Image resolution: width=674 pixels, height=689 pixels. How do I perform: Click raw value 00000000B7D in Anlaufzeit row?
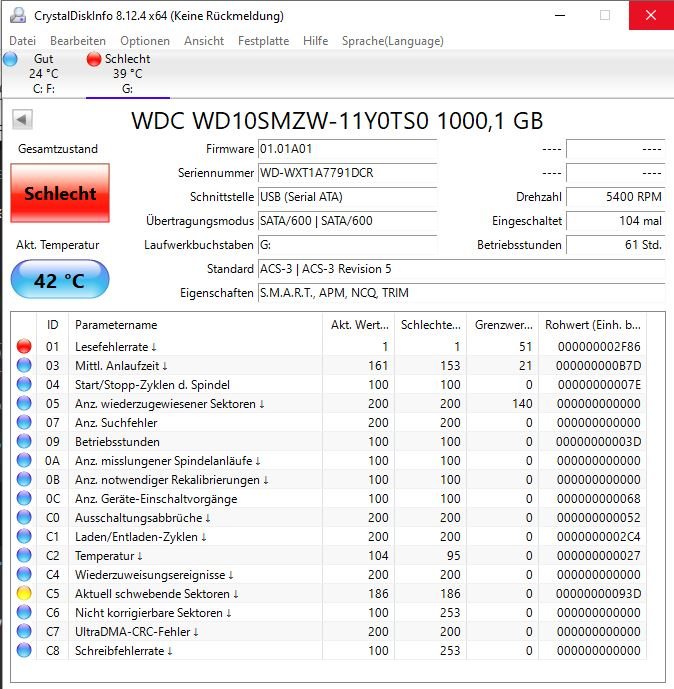click(x=598, y=366)
